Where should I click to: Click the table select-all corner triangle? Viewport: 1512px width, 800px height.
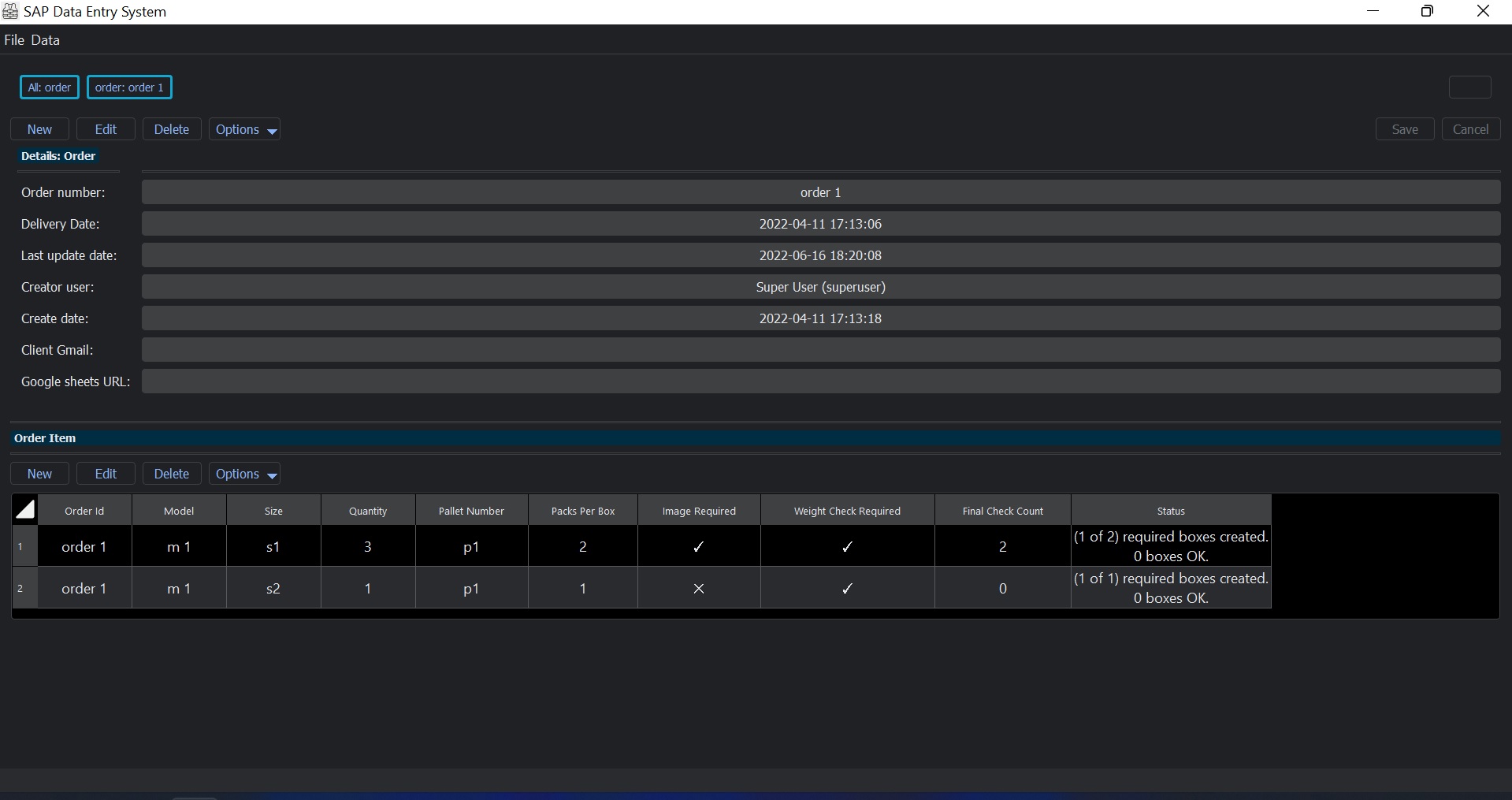click(25, 510)
